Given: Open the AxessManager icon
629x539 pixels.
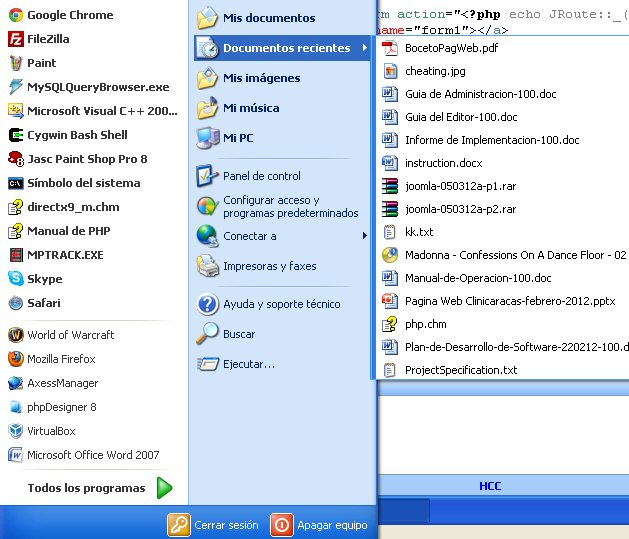Looking at the screenshot, I should pyautogui.click(x=16, y=383).
